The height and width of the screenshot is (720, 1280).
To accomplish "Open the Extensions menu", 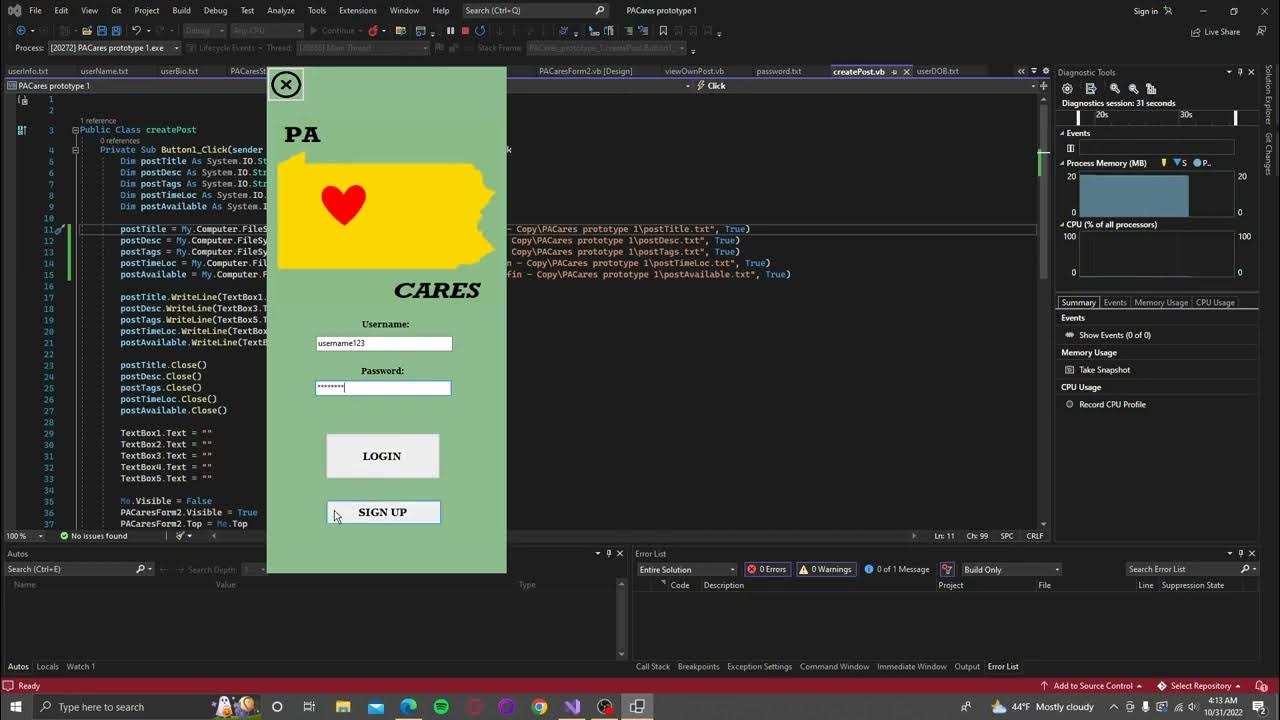I will coord(357,10).
